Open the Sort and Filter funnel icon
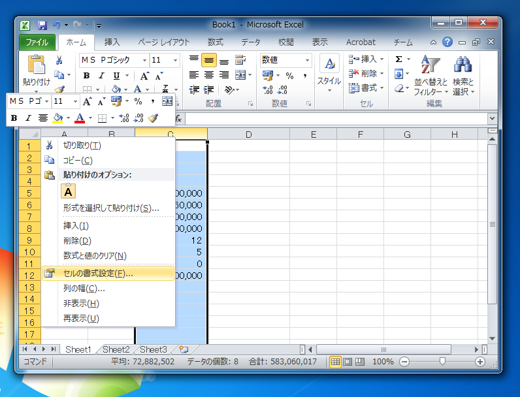The height and width of the screenshot is (397, 520). [x=430, y=64]
